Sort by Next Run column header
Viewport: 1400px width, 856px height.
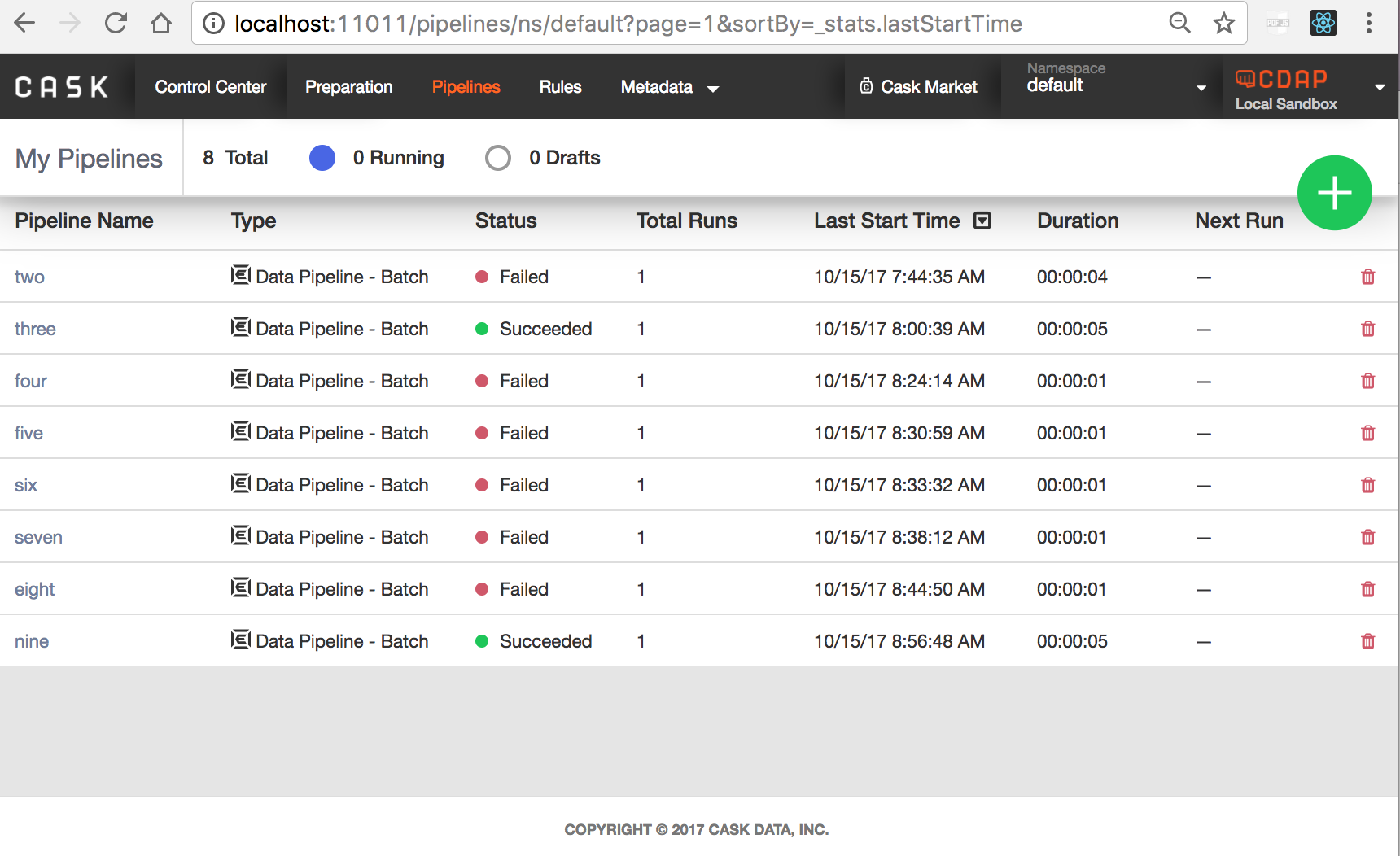1239,221
